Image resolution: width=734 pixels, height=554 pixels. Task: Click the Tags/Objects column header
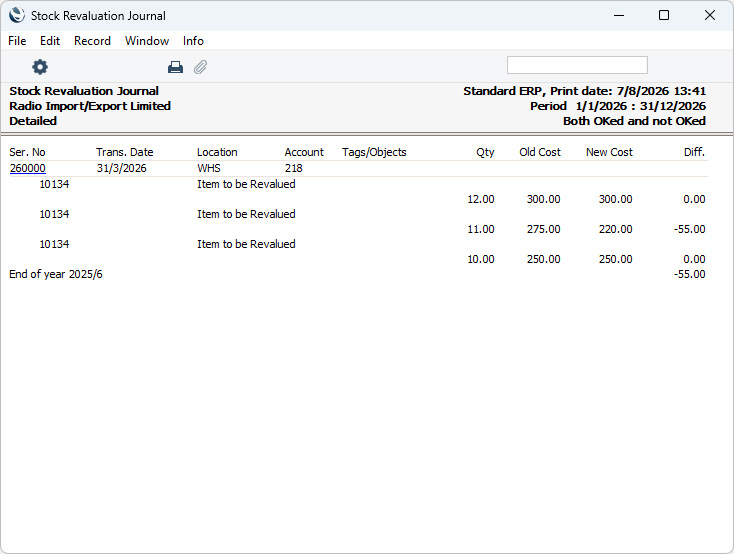pyautogui.click(x=374, y=152)
